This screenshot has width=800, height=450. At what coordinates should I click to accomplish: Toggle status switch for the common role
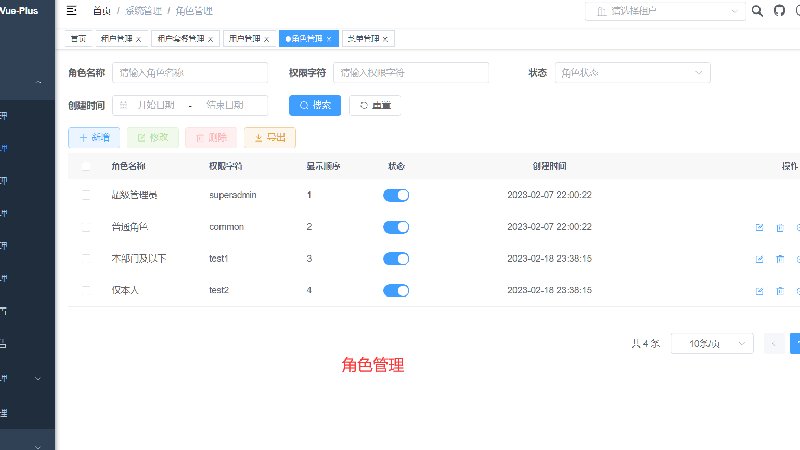coord(396,227)
